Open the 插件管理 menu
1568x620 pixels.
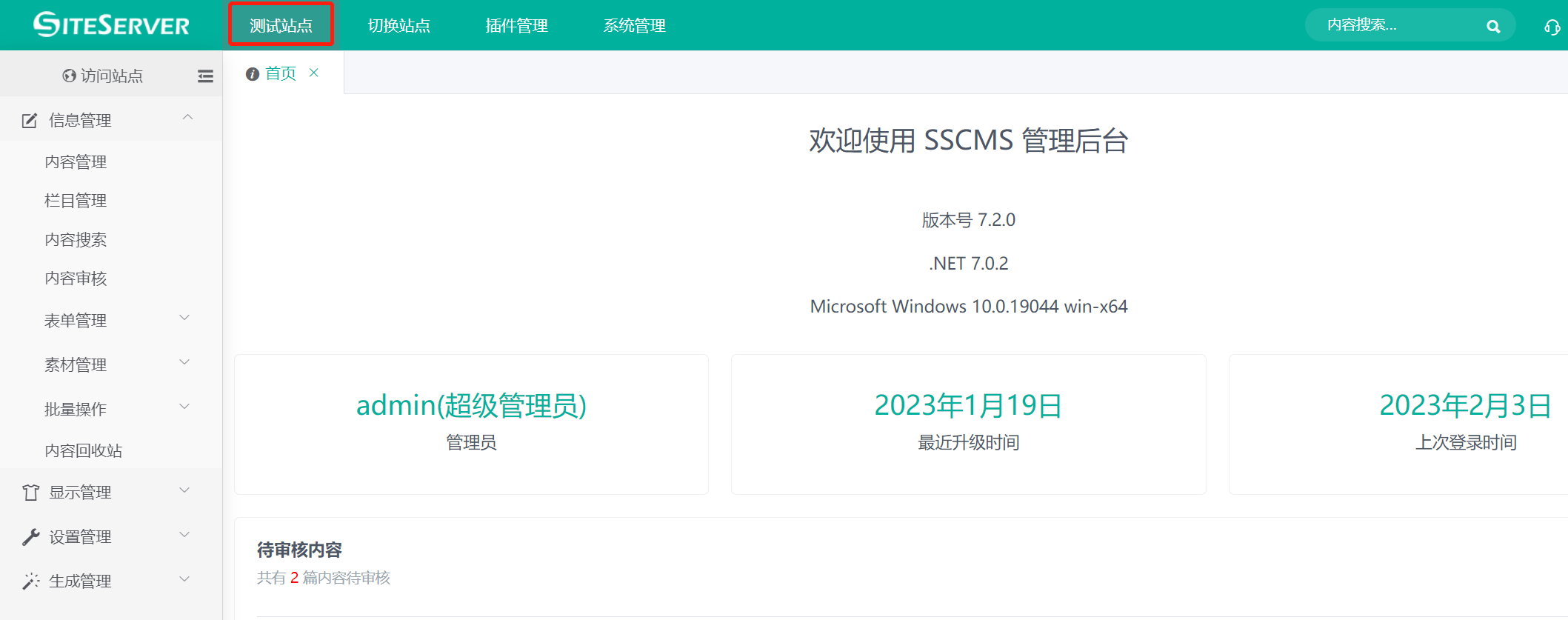click(516, 26)
